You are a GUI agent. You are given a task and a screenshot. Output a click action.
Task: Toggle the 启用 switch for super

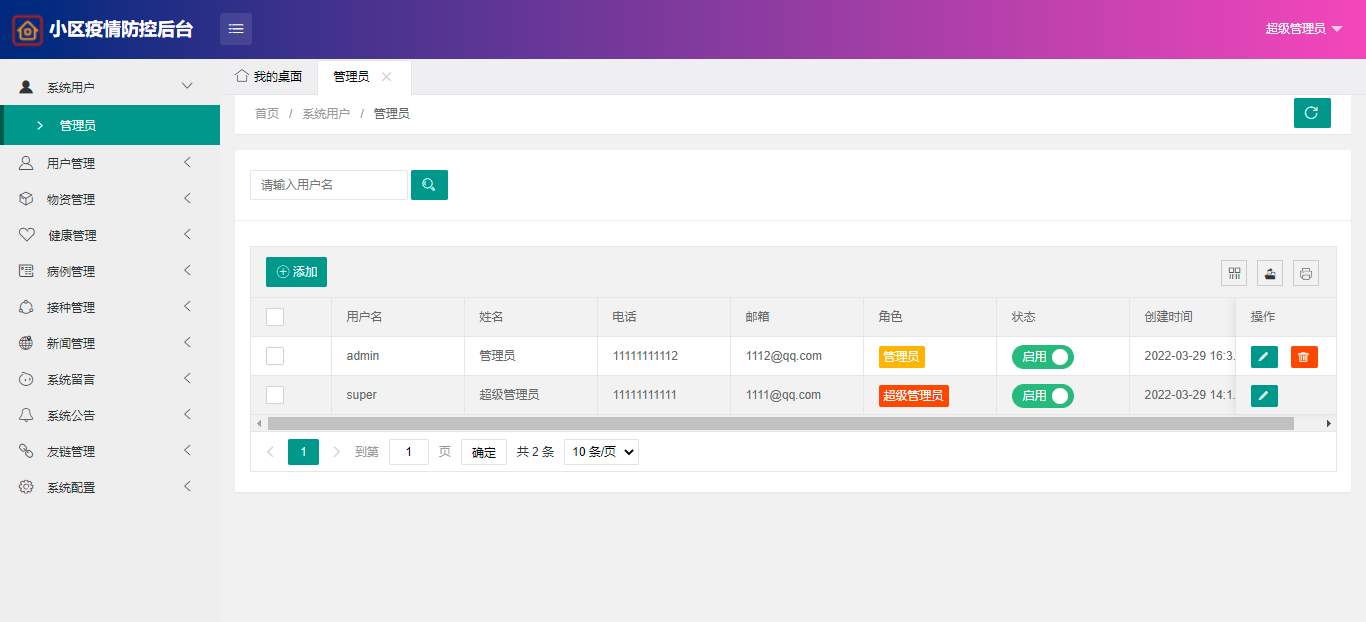click(x=1043, y=396)
